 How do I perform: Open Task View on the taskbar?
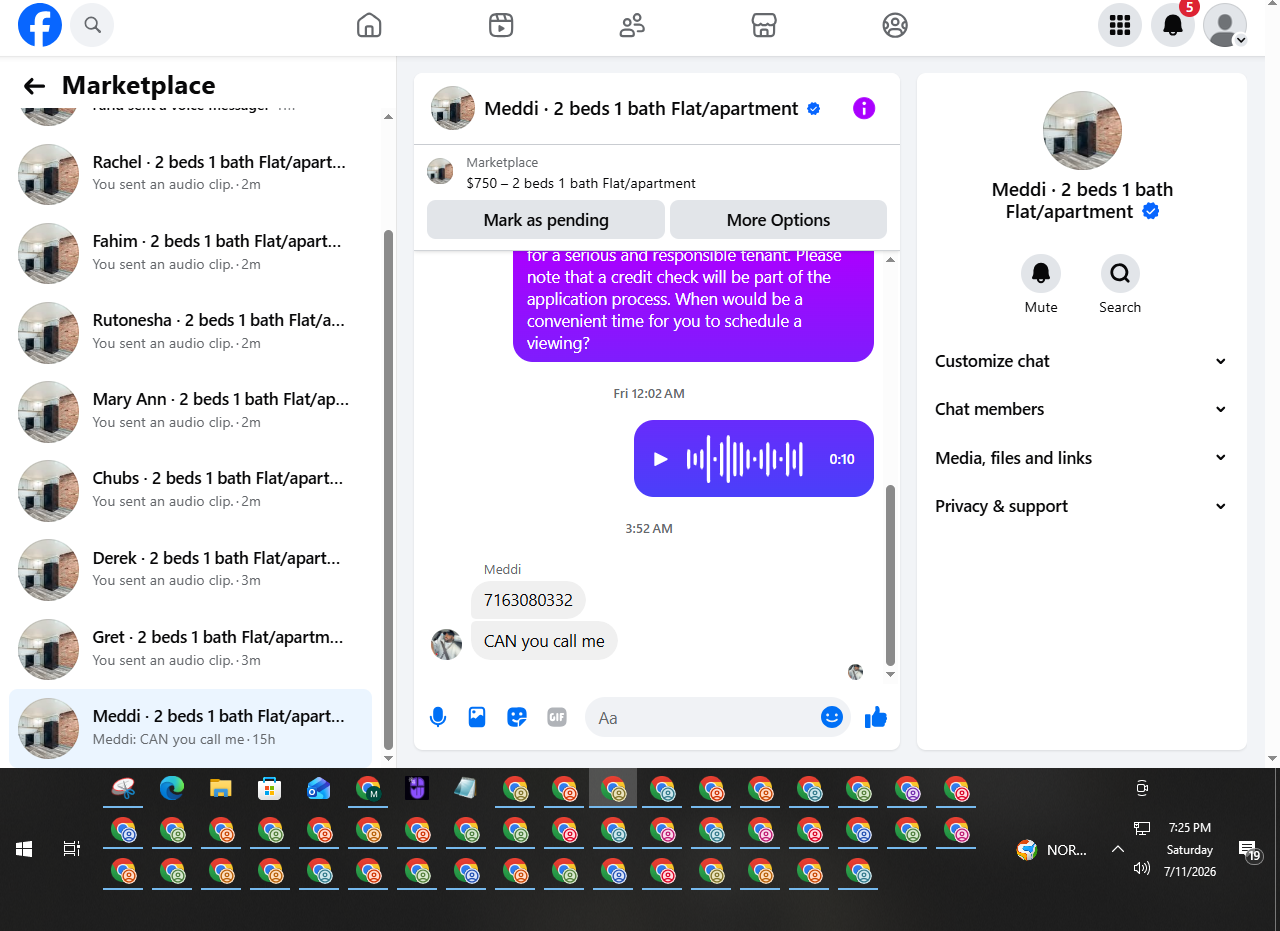pyautogui.click(x=71, y=849)
